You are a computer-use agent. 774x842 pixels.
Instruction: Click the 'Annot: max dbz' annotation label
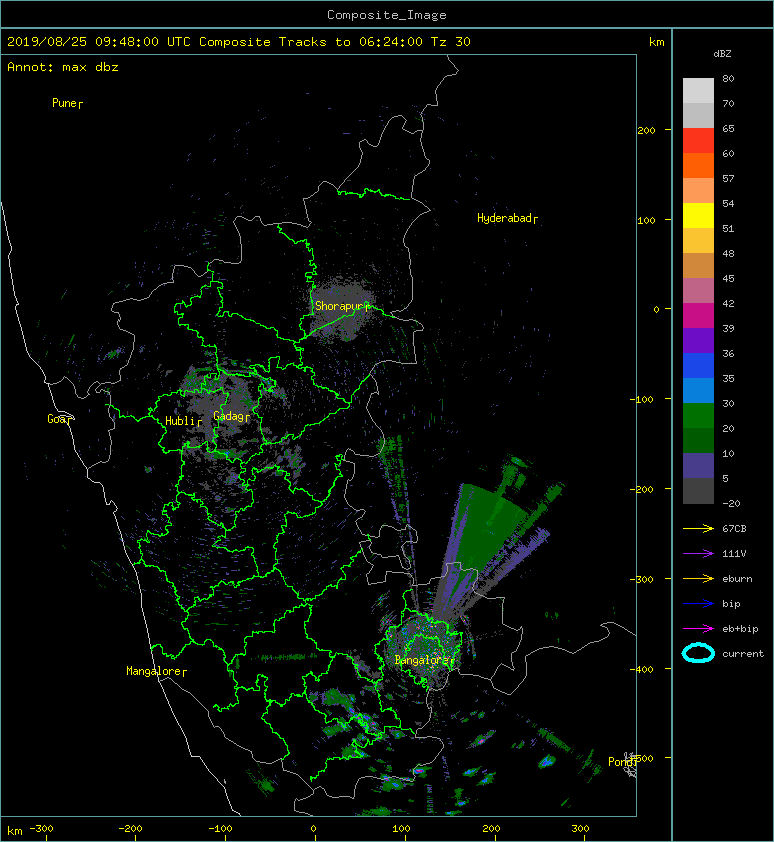(63, 67)
